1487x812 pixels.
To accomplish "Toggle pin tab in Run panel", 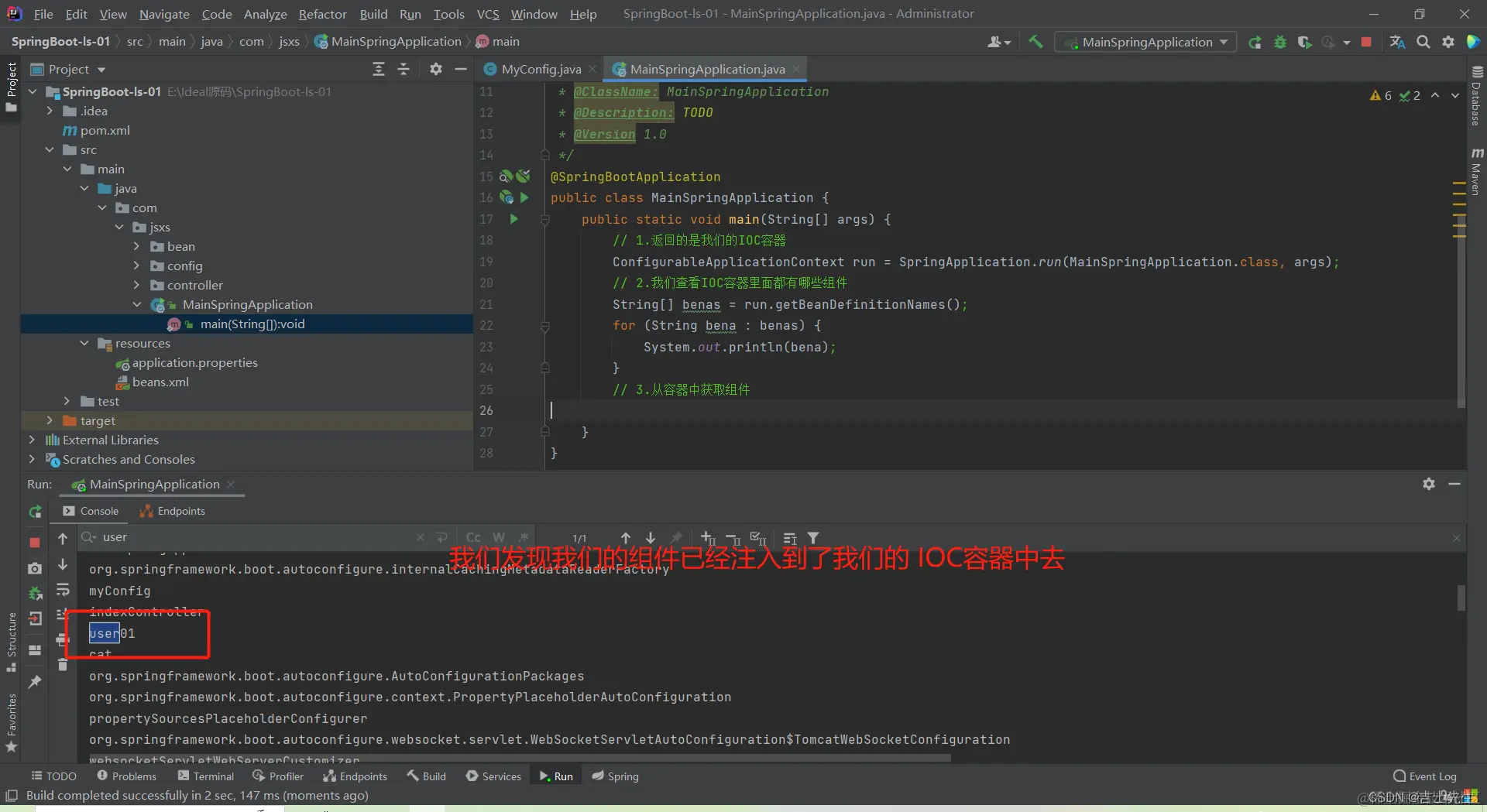I will click(35, 682).
